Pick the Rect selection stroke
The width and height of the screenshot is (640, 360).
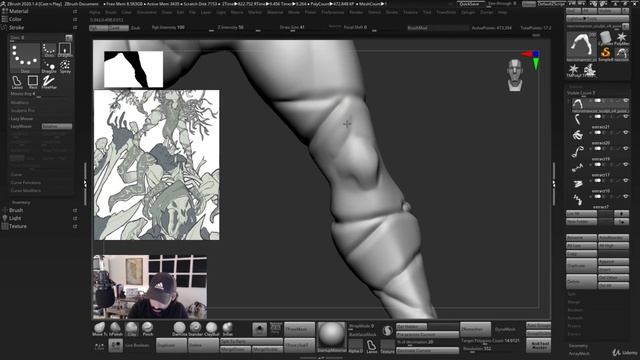[33, 82]
